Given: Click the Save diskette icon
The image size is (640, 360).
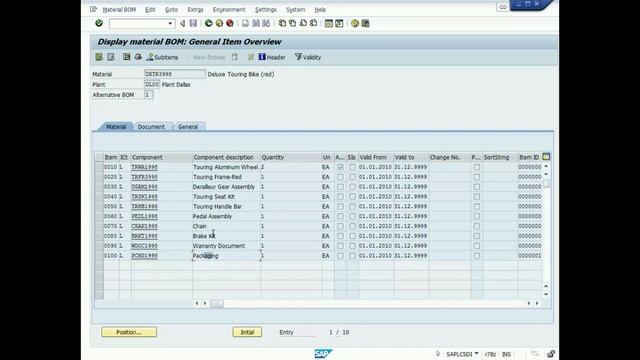Looking at the screenshot, I should [x=193, y=24].
